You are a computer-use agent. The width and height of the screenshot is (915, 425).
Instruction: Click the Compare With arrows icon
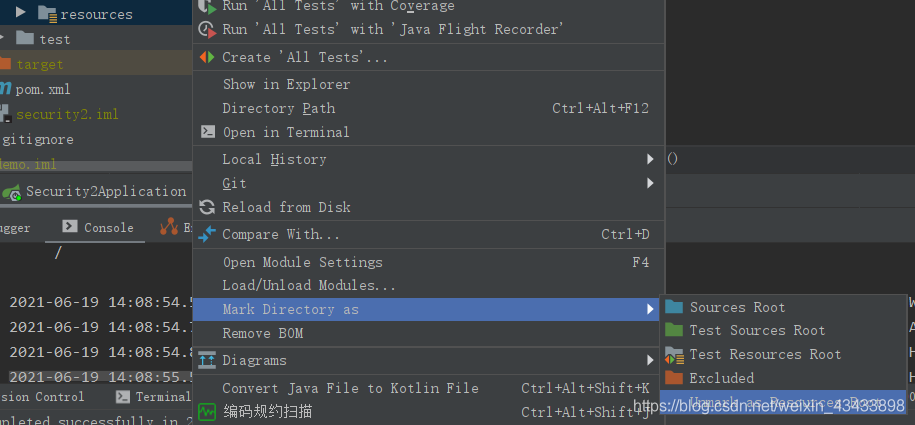pyautogui.click(x=207, y=234)
